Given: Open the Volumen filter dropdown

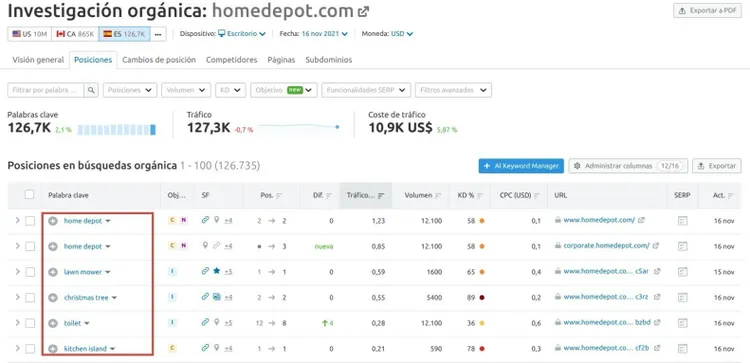Looking at the screenshot, I should 186,90.
